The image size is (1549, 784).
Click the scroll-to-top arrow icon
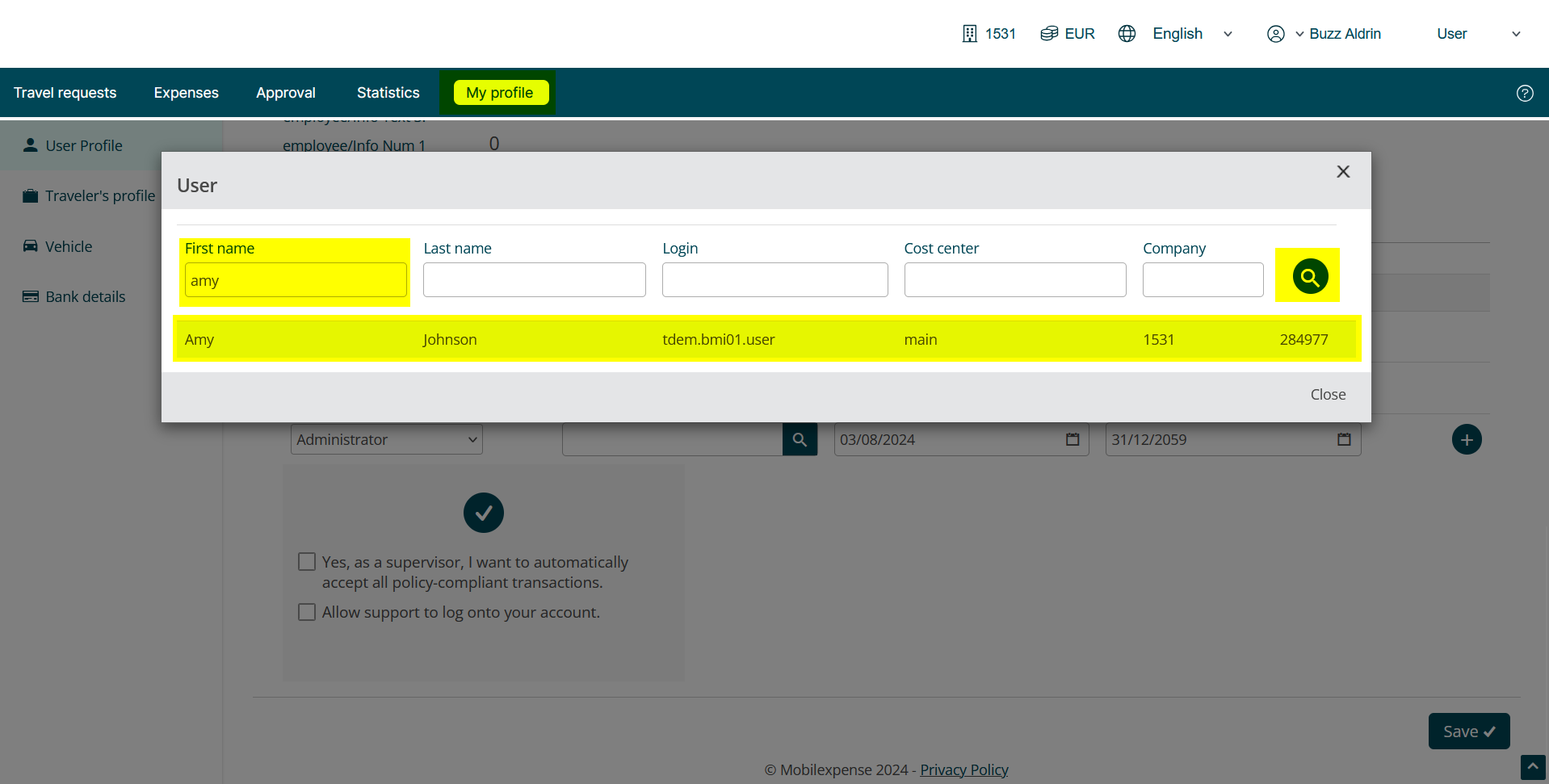click(1532, 766)
